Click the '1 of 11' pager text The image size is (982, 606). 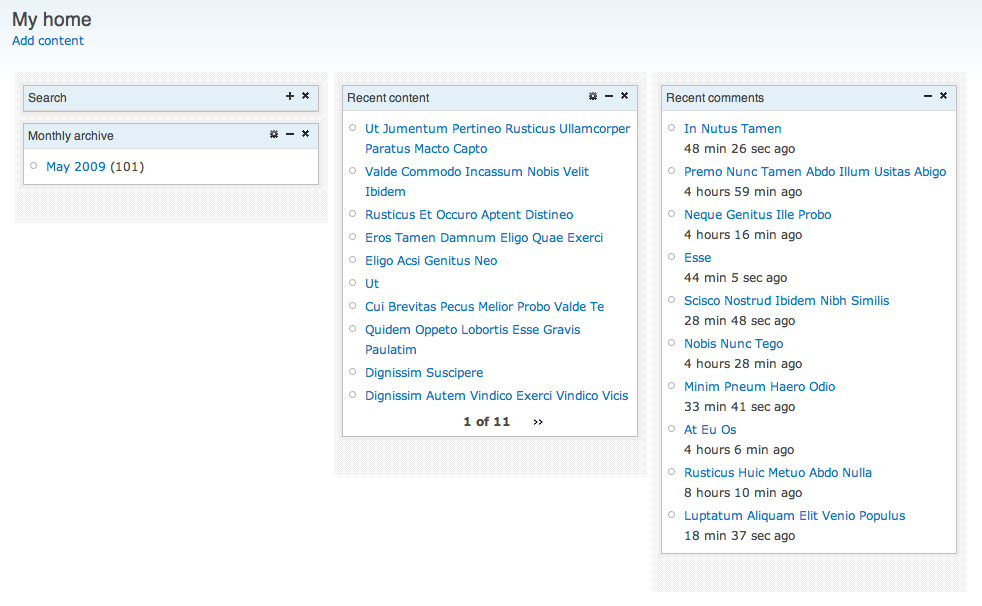487,422
